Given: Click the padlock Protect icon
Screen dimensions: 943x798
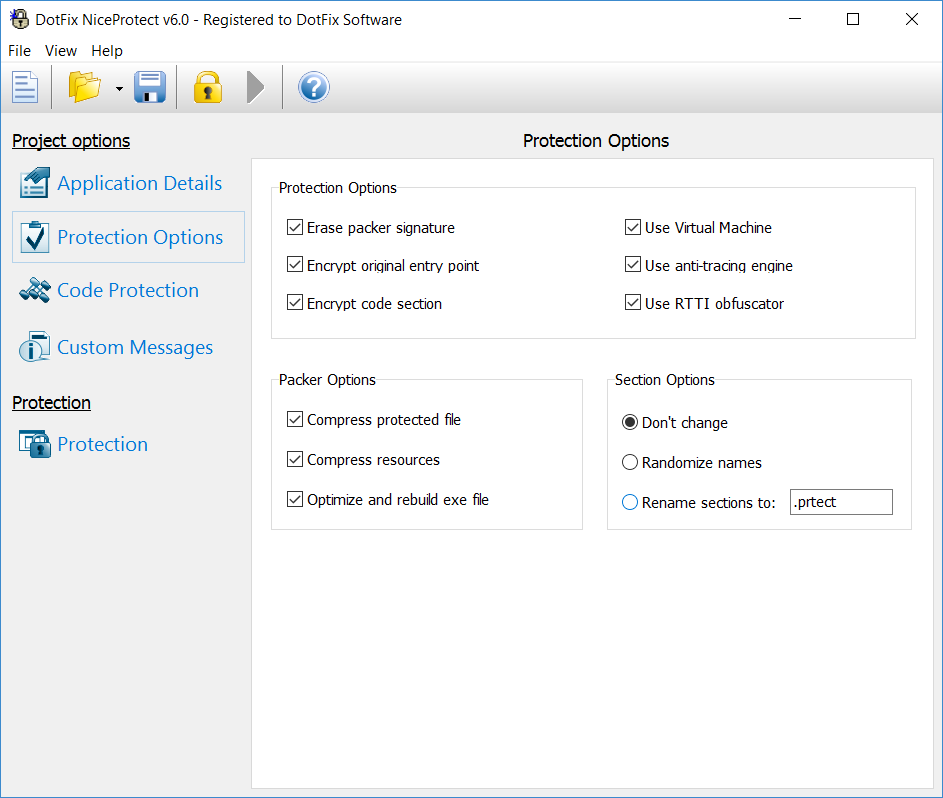Looking at the screenshot, I should [207, 88].
